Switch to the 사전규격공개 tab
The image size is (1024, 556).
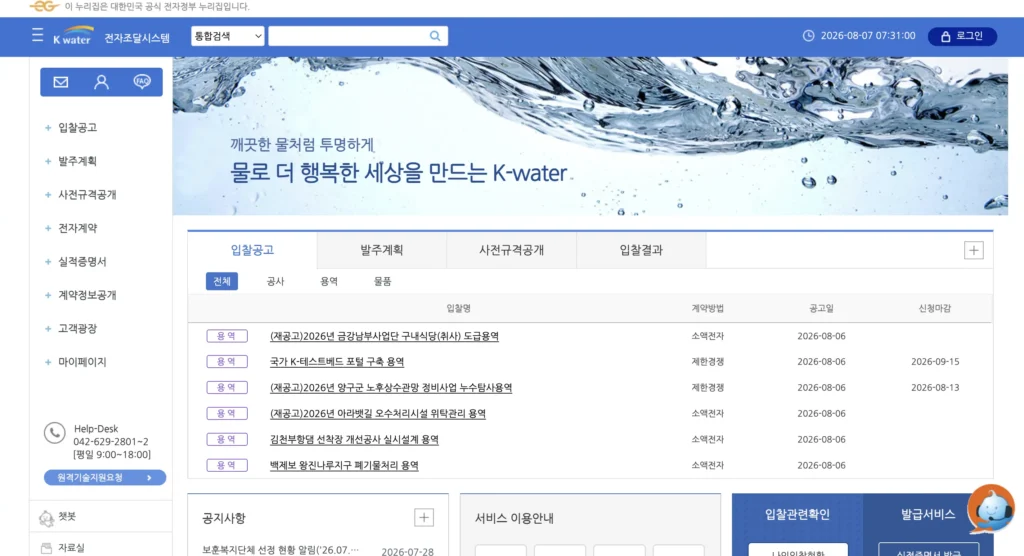(511, 250)
